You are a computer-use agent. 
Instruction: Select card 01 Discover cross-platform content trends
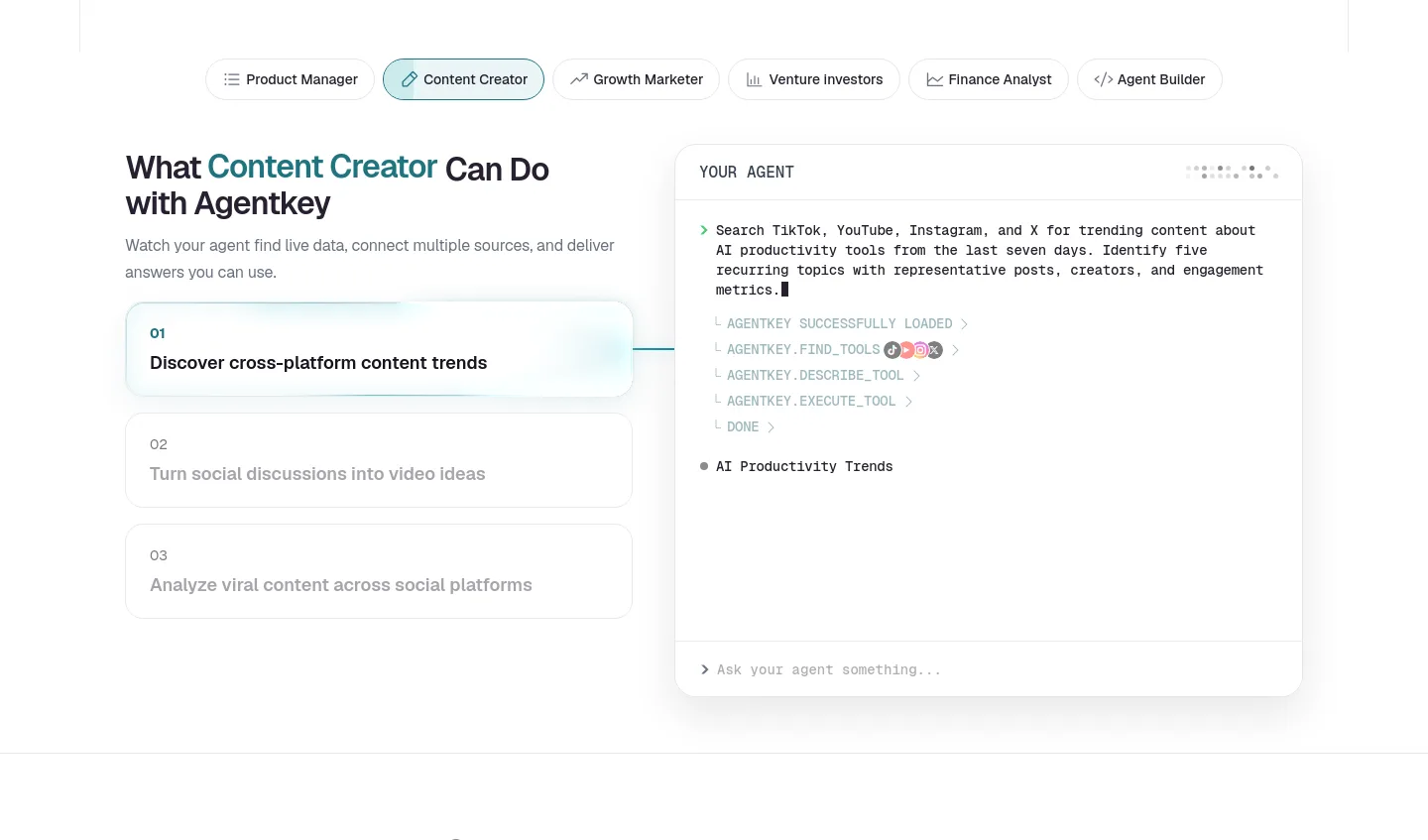click(x=379, y=349)
